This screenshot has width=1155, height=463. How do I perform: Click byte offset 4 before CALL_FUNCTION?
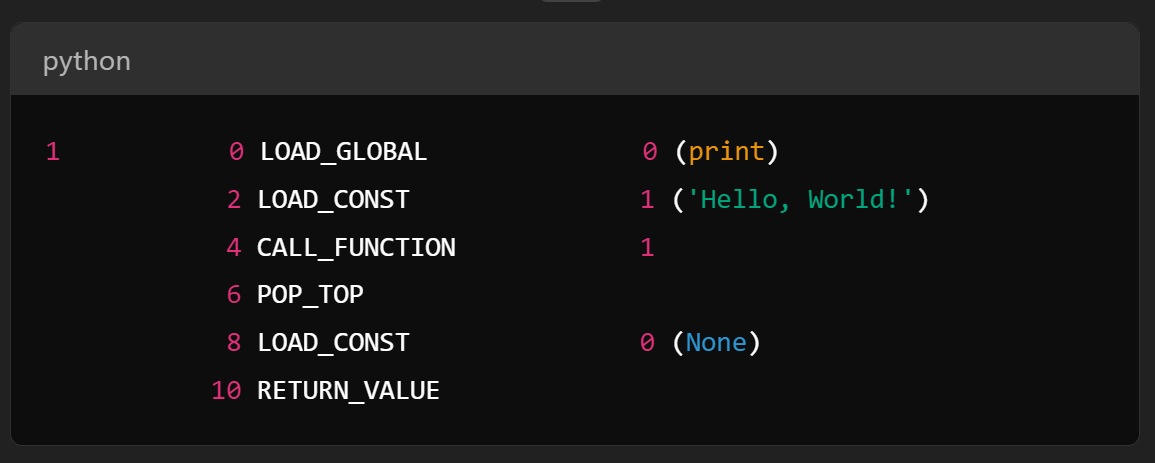(234, 247)
